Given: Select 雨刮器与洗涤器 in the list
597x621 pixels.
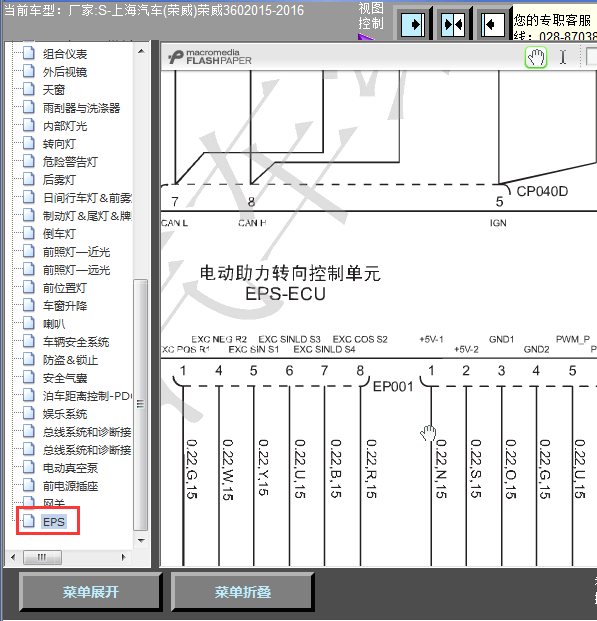Looking at the screenshot, I should 81,108.
